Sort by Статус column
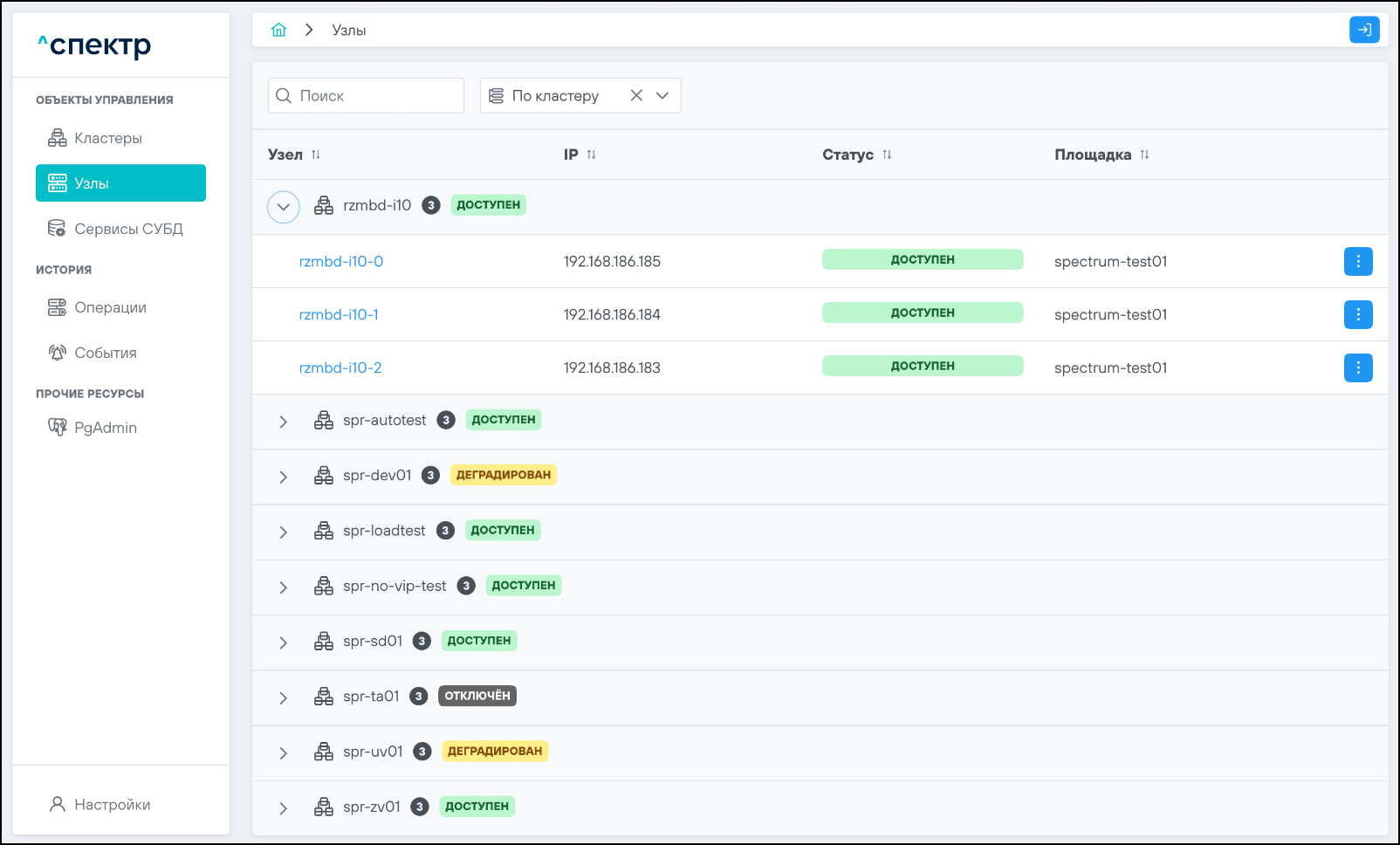Image resolution: width=1400 pixels, height=845 pixels. pyautogui.click(x=887, y=155)
